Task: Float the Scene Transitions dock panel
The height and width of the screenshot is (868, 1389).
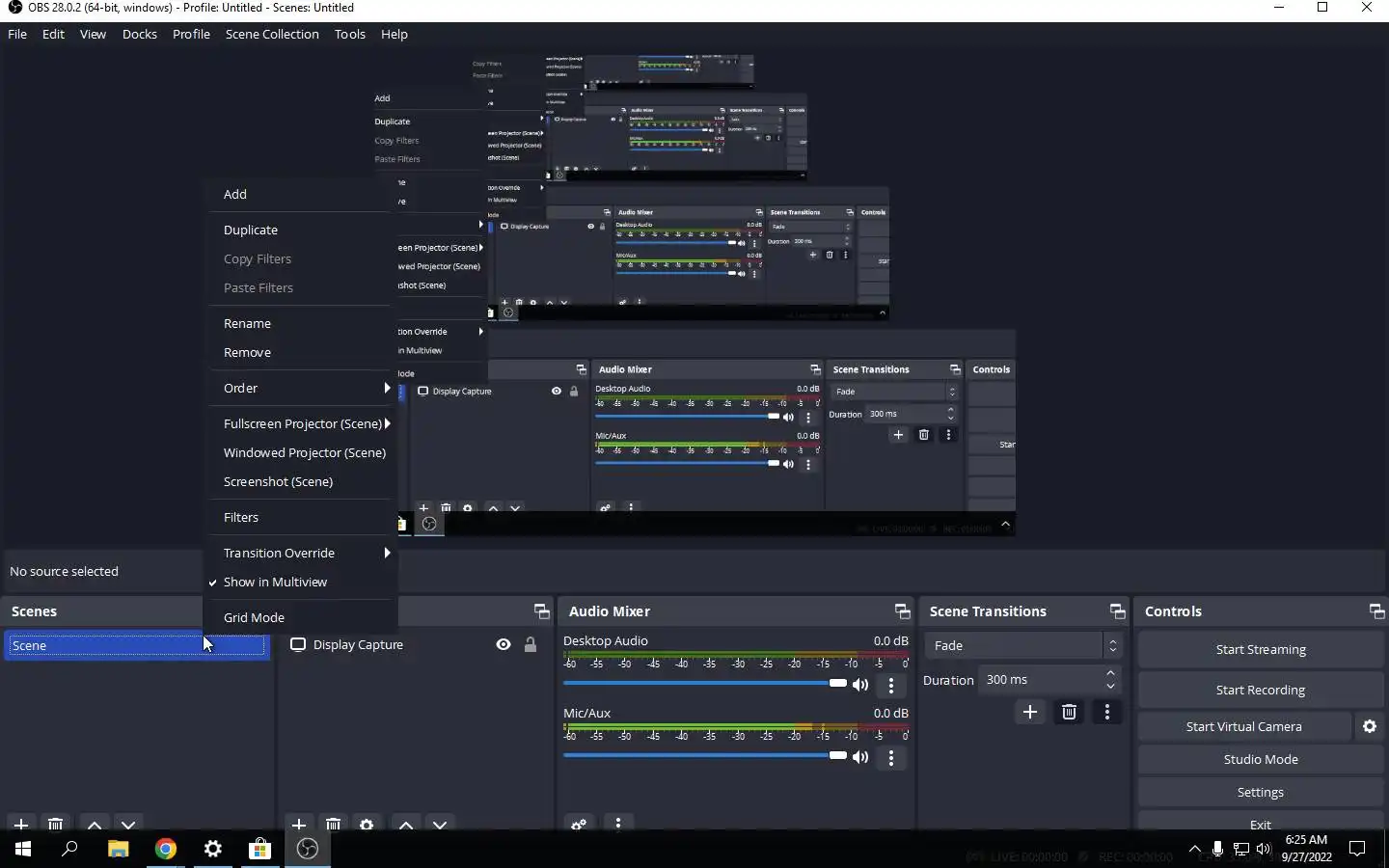Action: tap(1117, 611)
